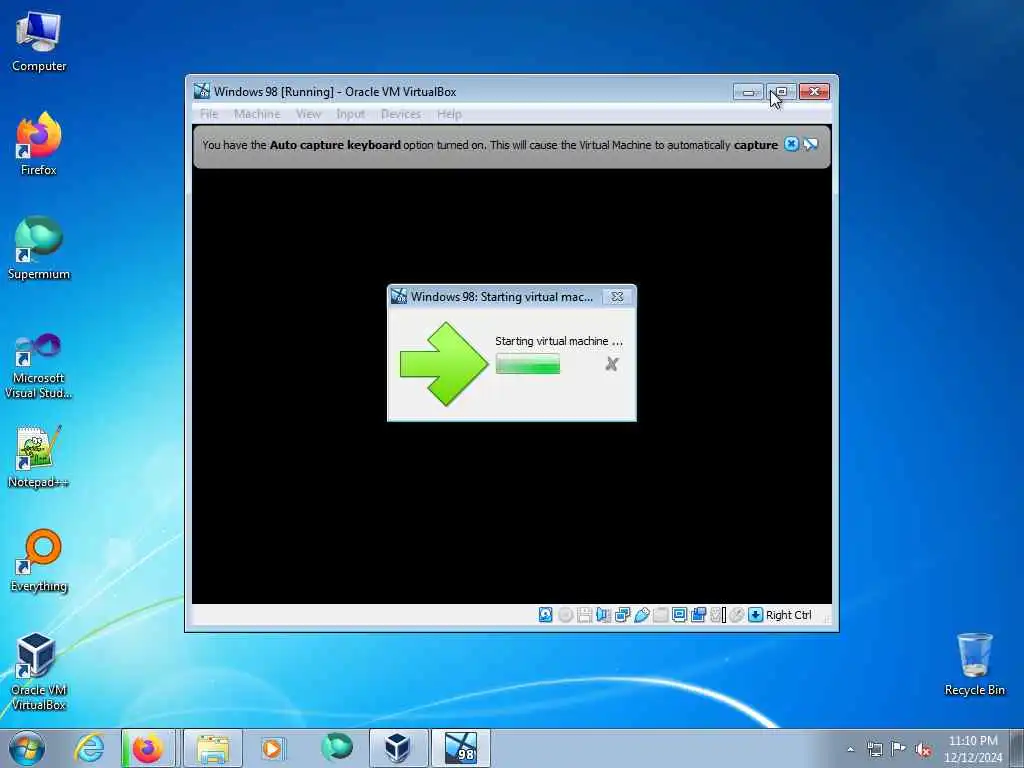Open Supermium from the taskbar
Screen dimensions: 1024x768
336,748
